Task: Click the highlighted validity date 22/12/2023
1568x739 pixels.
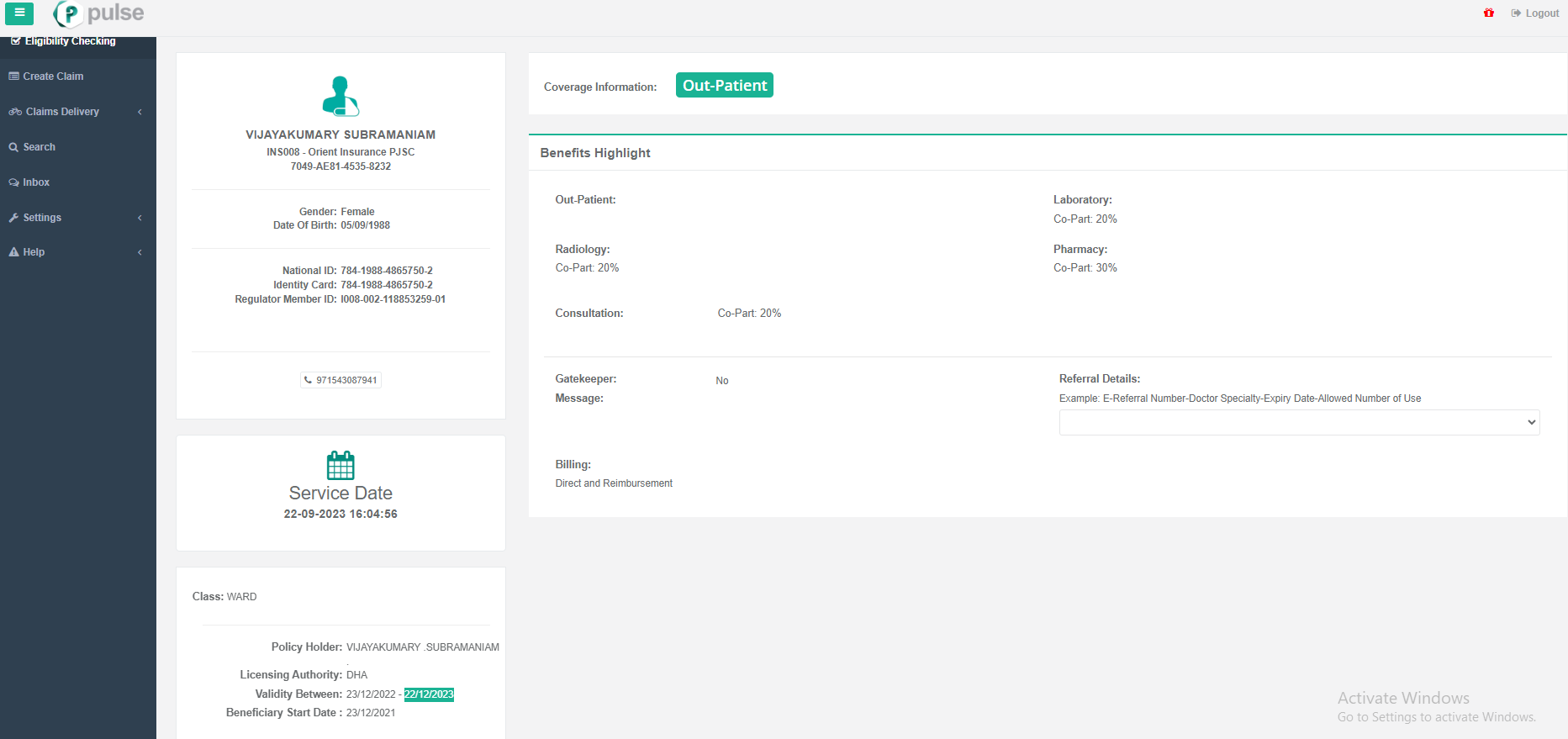Action: point(429,694)
